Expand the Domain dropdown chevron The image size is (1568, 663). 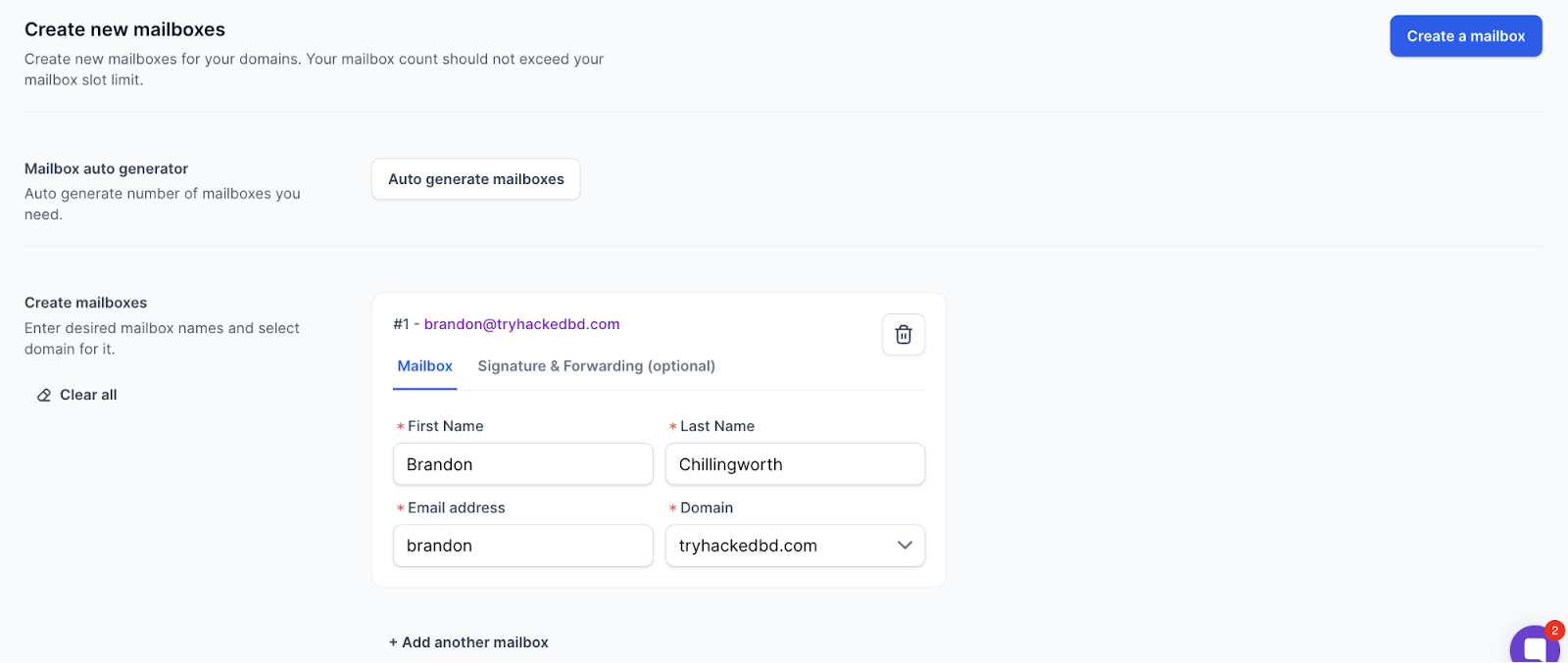(905, 545)
